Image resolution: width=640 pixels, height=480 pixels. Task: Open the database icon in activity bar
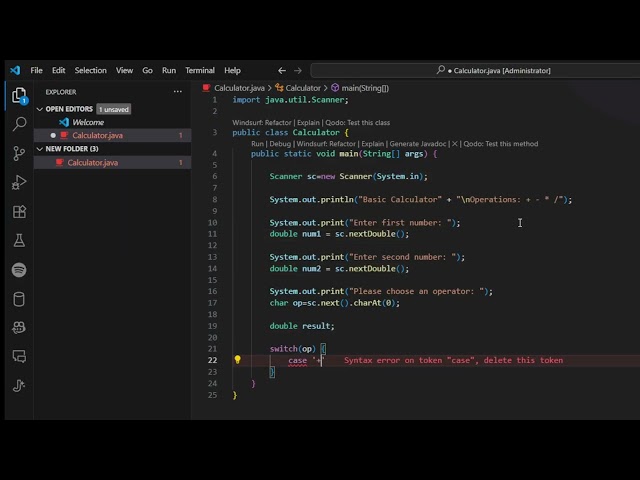tap(19, 299)
